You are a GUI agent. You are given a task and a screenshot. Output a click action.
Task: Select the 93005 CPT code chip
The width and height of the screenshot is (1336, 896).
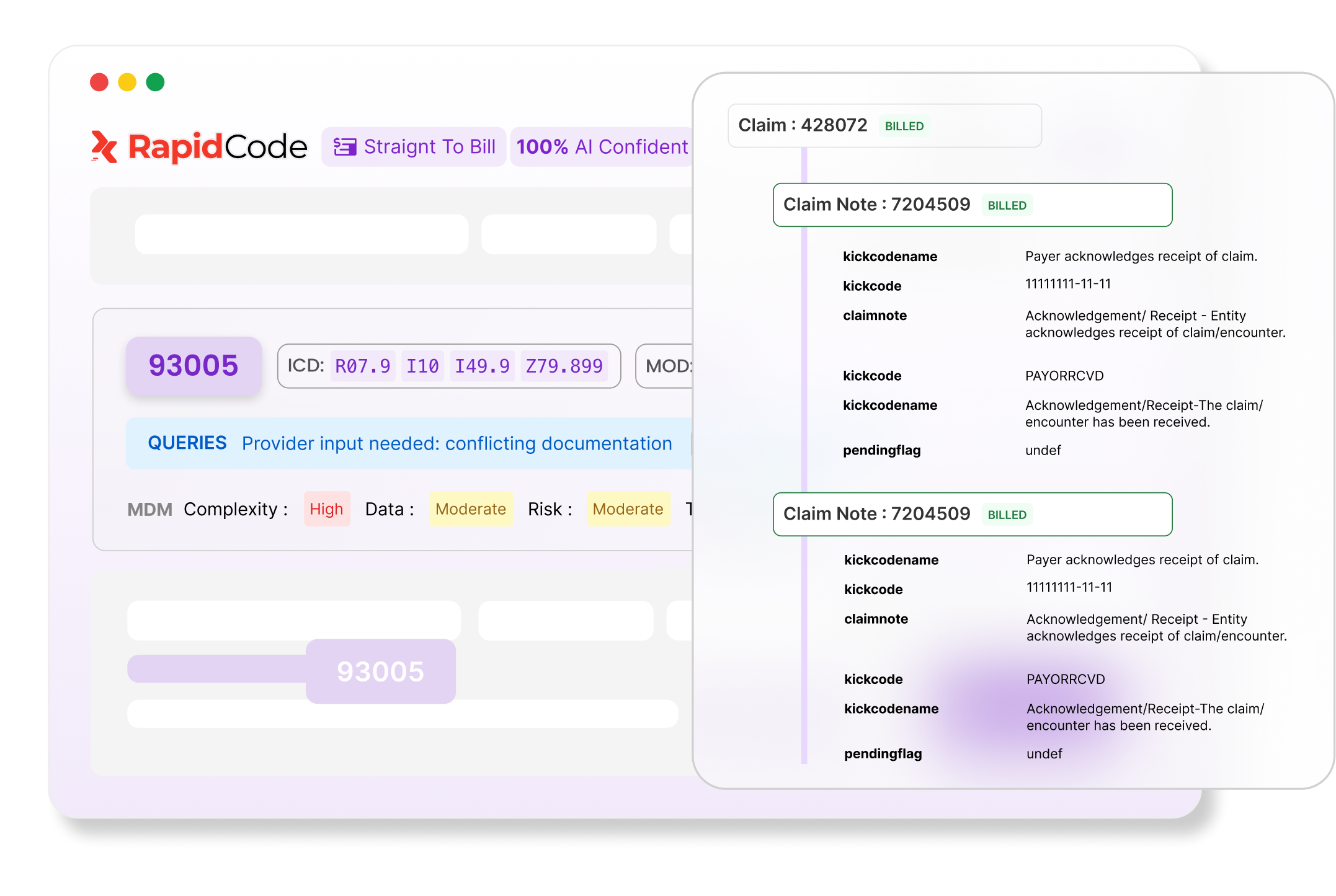coord(194,365)
